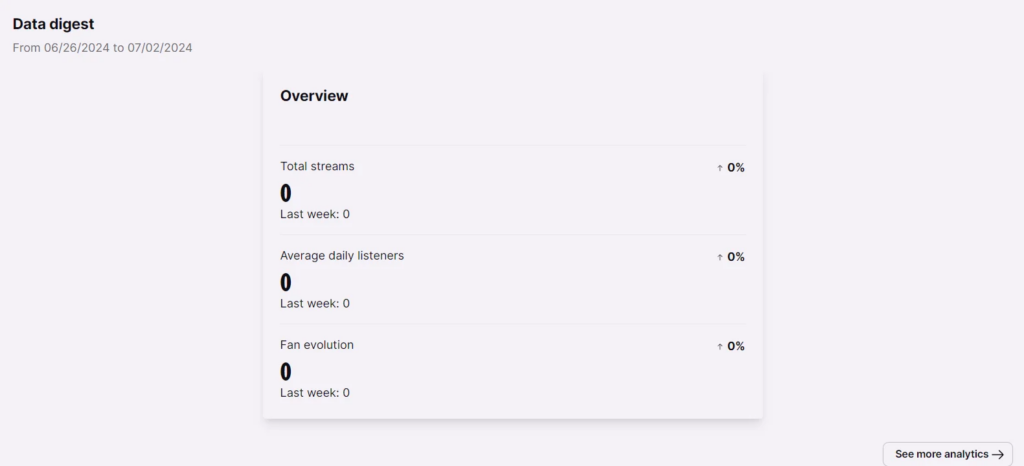Select the Data digest heading

click(x=54, y=24)
